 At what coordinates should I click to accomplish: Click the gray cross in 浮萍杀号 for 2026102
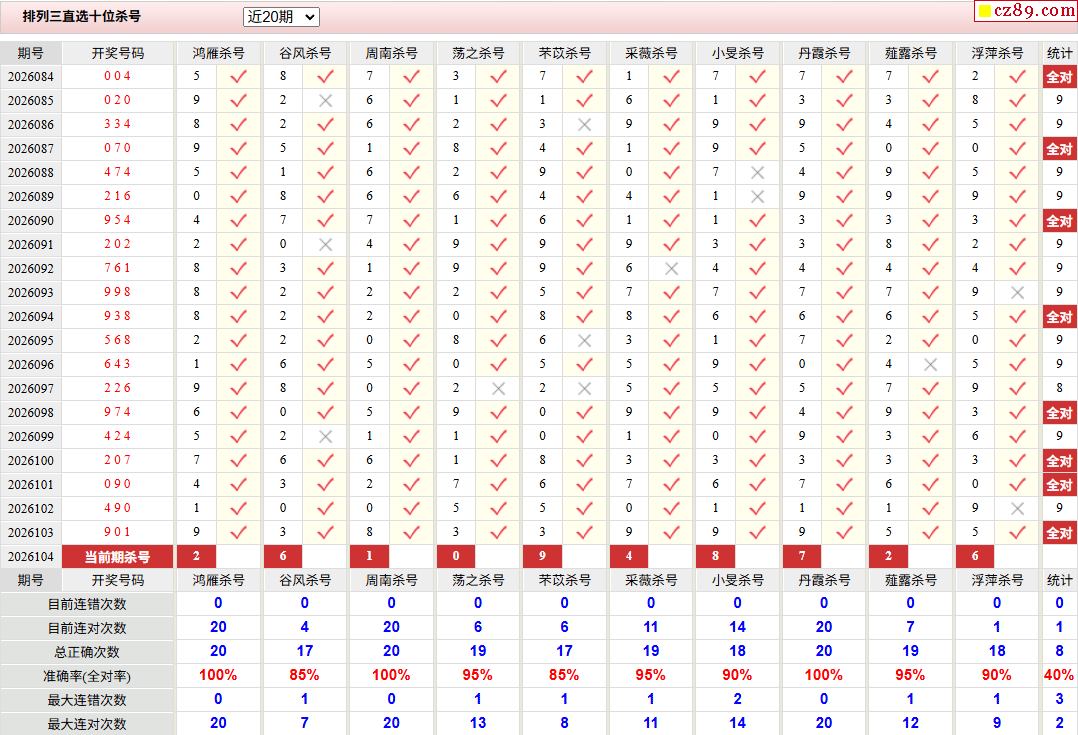coord(1018,508)
